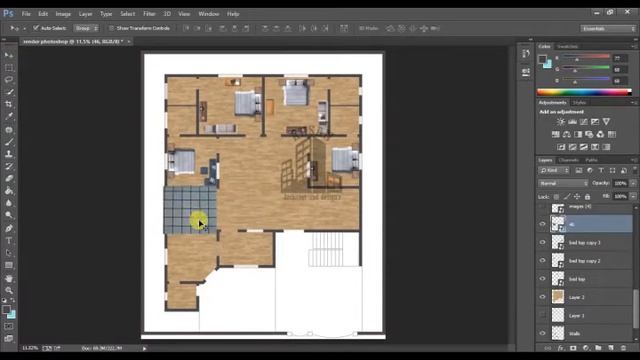Image resolution: width=640 pixels, height=360 pixels.
Task: Hide the 'bed top' layer
Action: [542, 279]
